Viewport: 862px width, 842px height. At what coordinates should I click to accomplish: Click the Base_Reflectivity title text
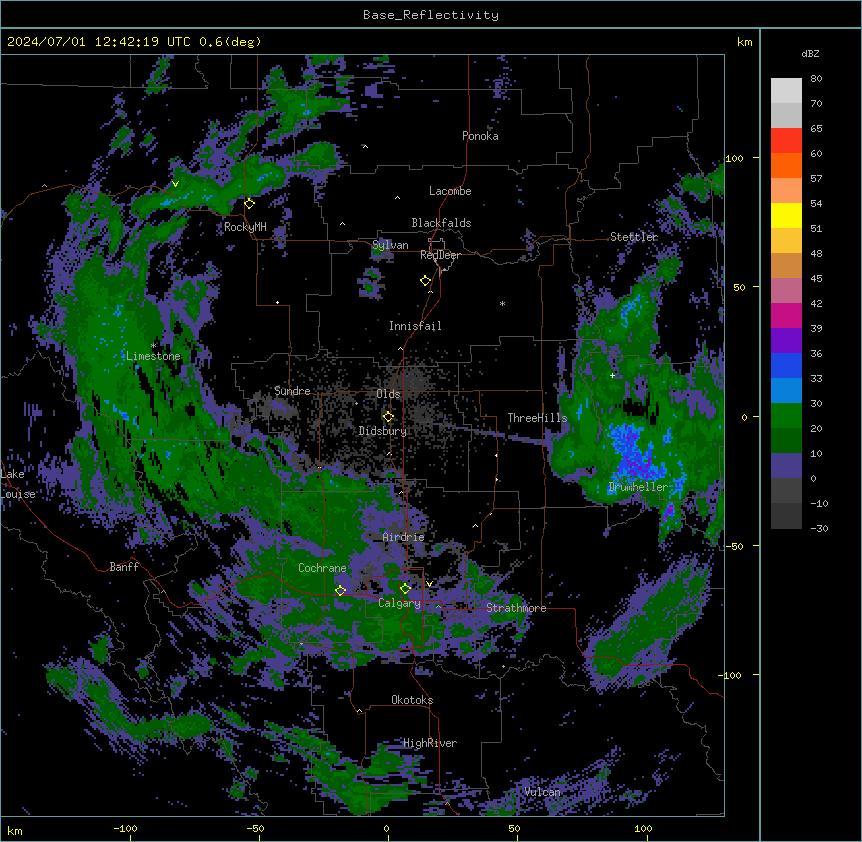[431, 15]
